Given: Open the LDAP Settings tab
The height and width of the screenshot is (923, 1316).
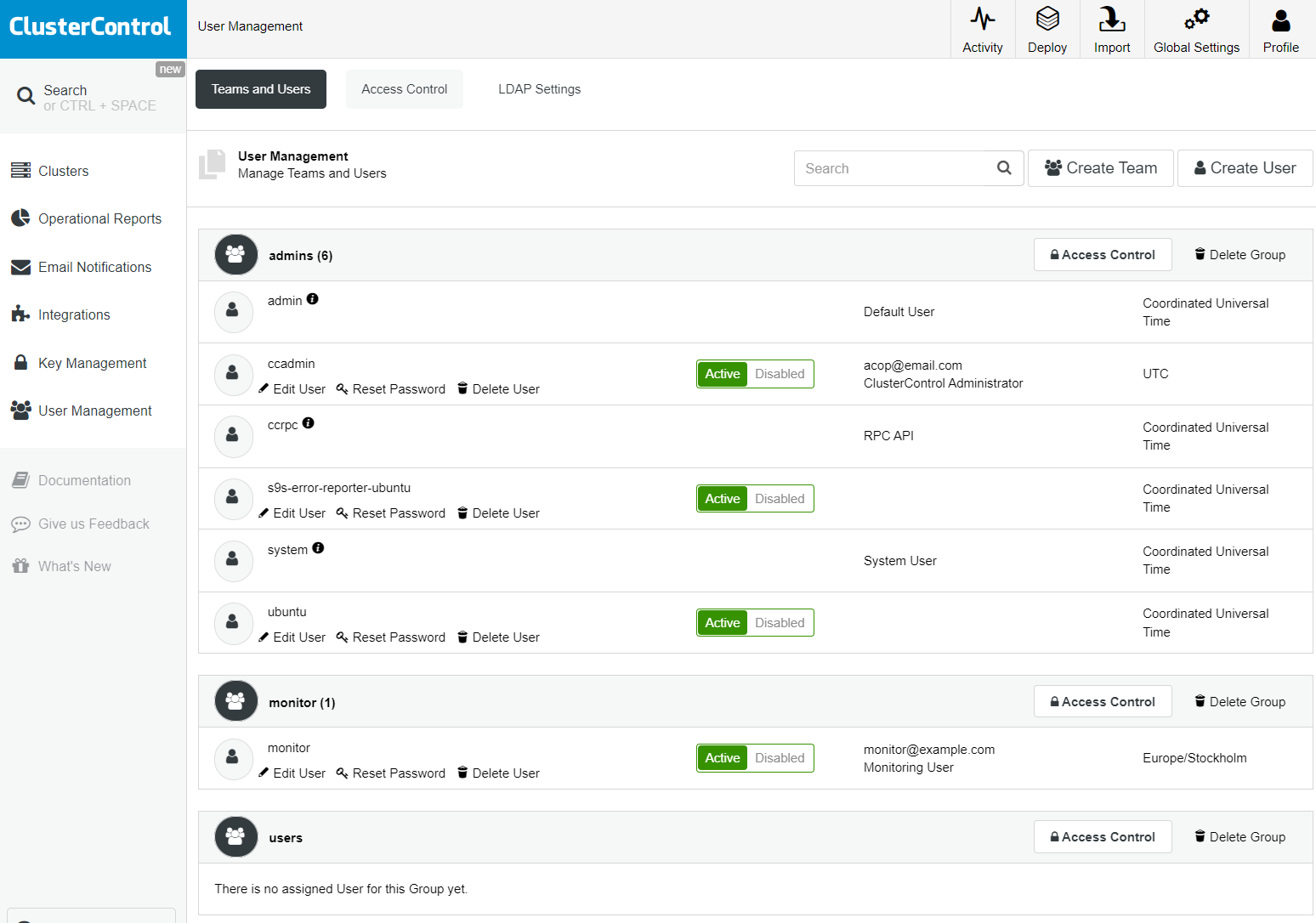Looking at the screenshot, I should [539, 88].
